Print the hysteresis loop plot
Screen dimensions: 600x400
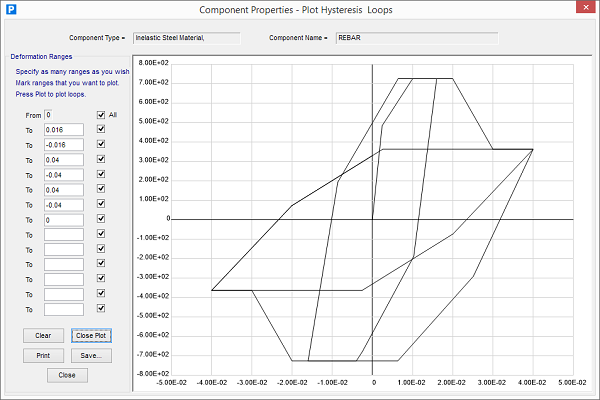(43, 355)
